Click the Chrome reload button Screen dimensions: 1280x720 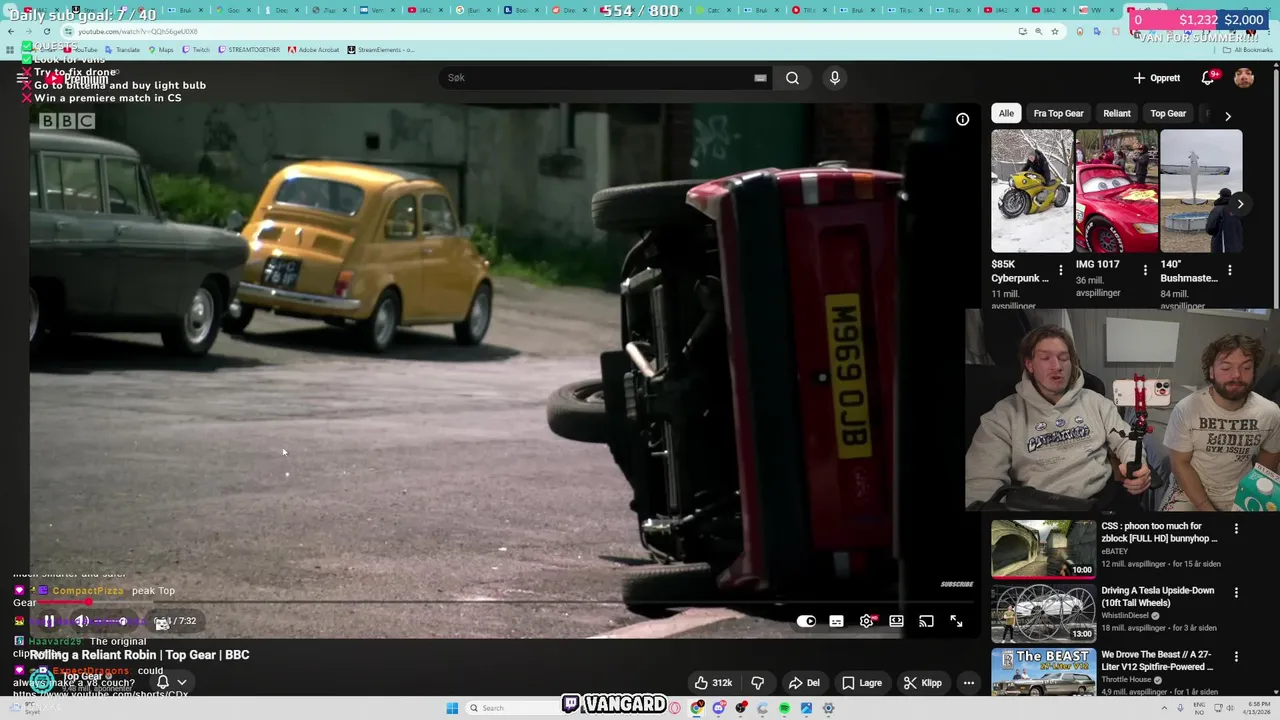pyautogui.click(x=46, y=31)
